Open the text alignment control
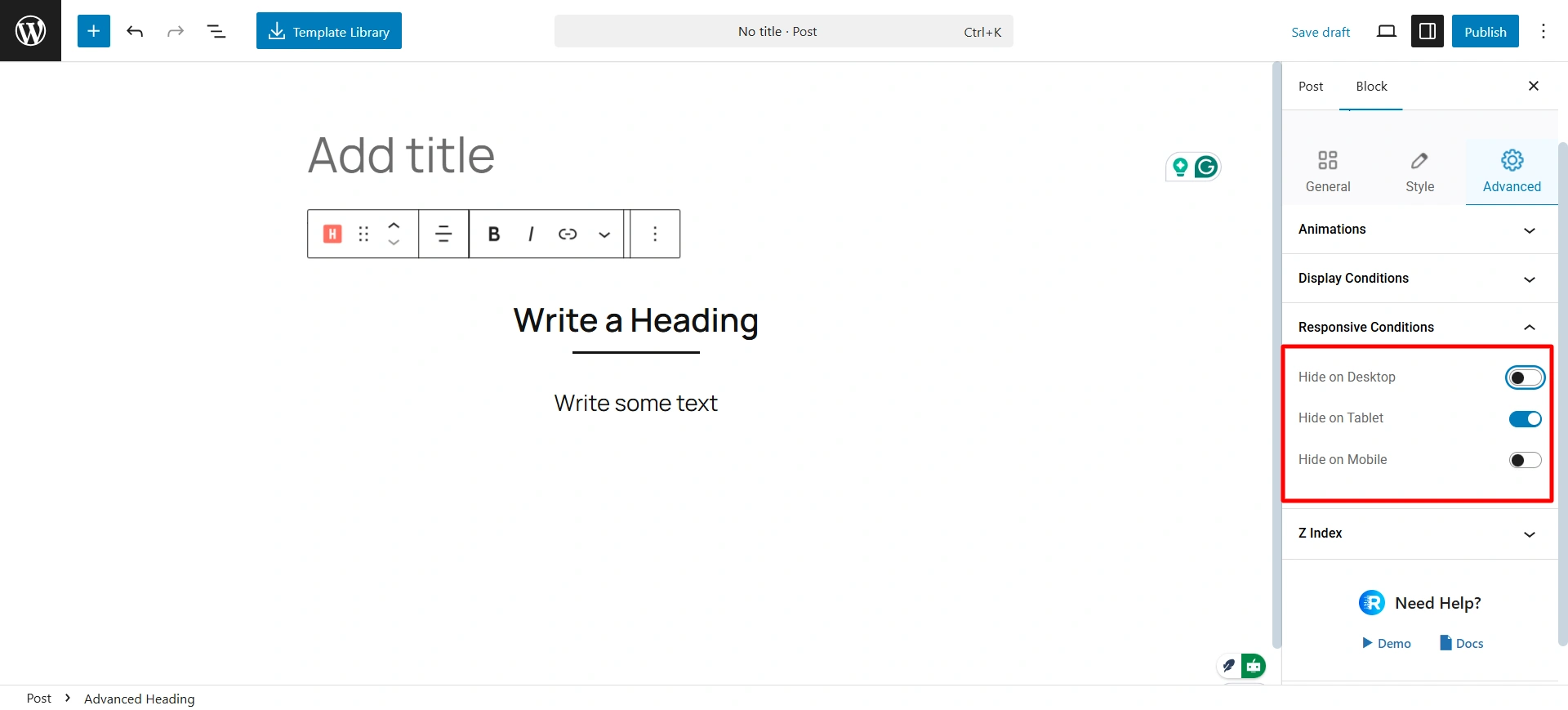The height and width of the screenshot is (710, 1568). [x=443, y=234]
